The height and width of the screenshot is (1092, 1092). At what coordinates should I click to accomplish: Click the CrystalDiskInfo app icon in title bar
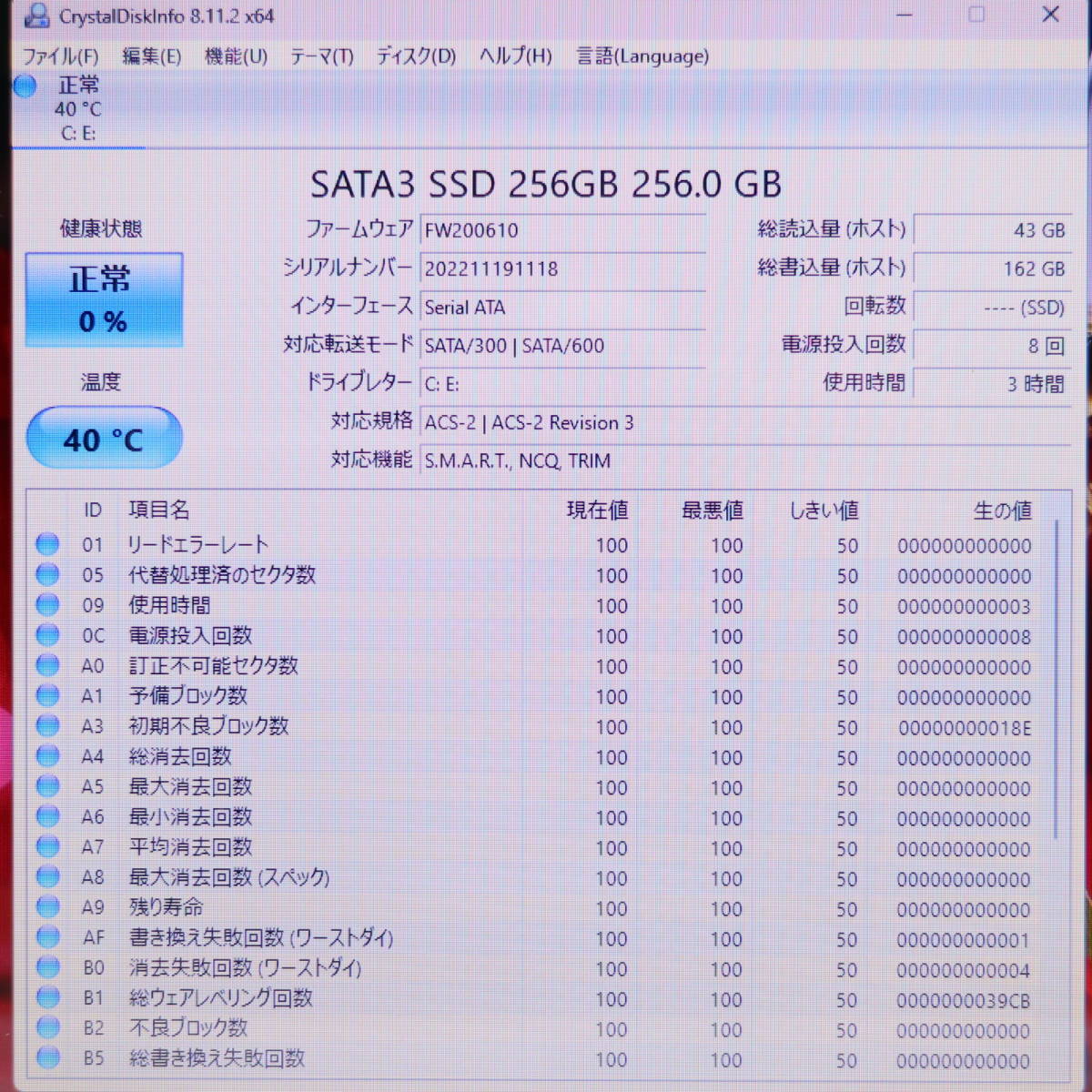36,16
